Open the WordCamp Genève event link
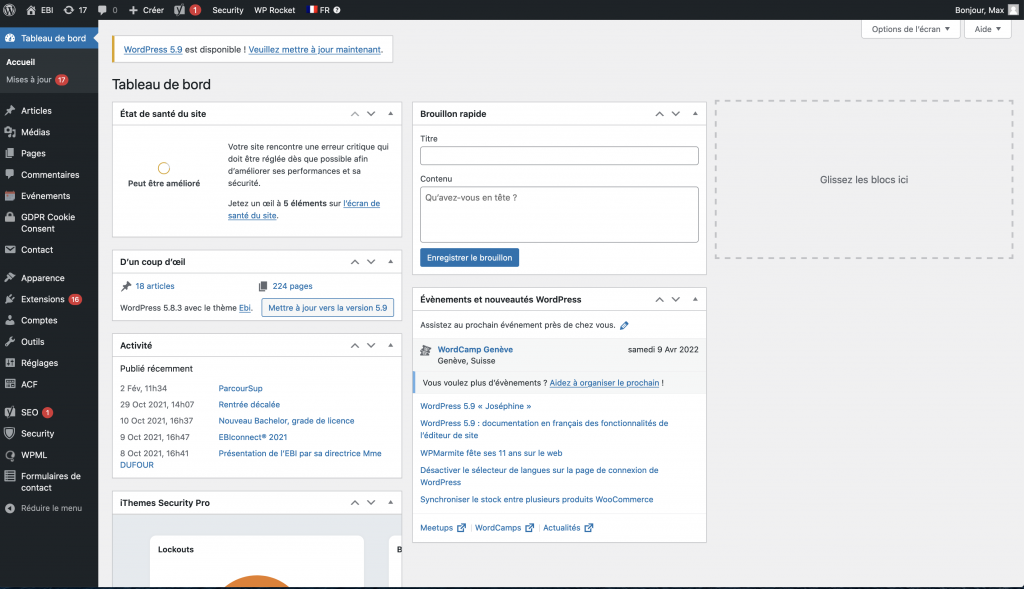The height and width of the screenshot is (589, 1024). tap(475, 349)
